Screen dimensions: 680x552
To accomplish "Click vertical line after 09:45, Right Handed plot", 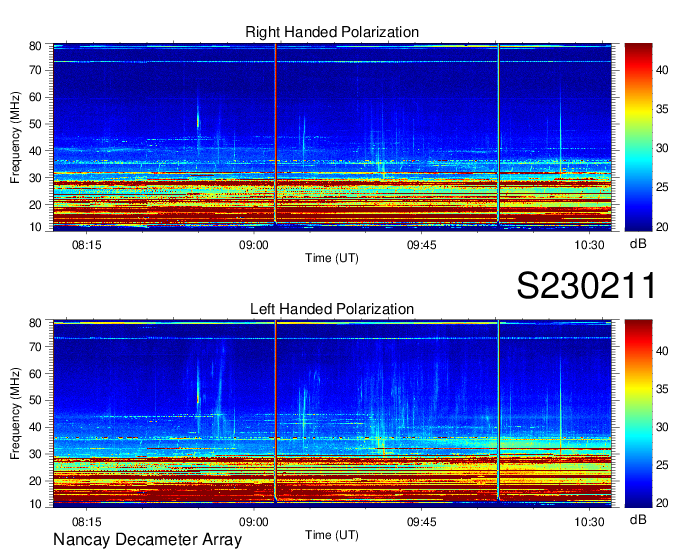I will [498, 134].
